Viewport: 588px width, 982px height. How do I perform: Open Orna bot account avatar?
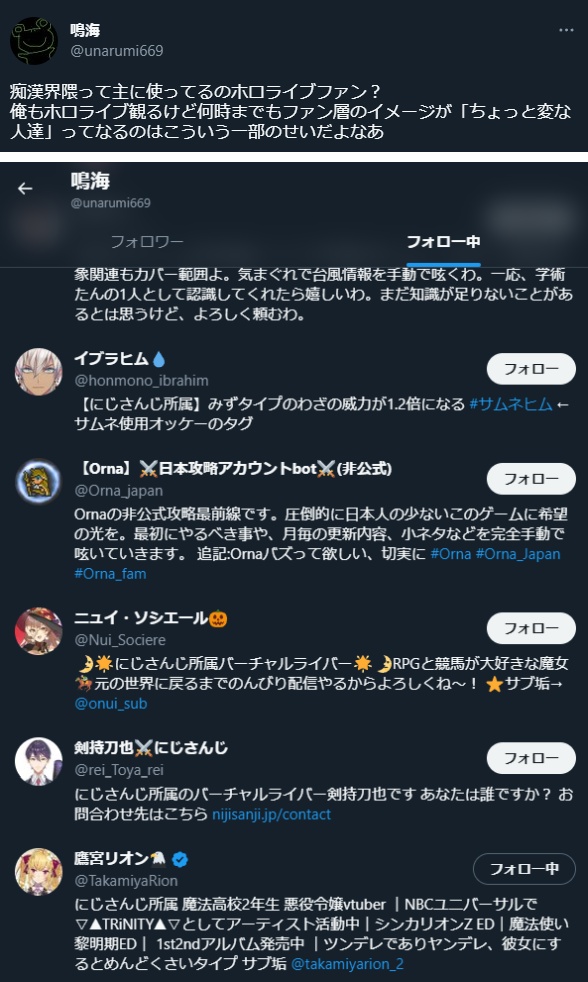[x=39, y=482]
